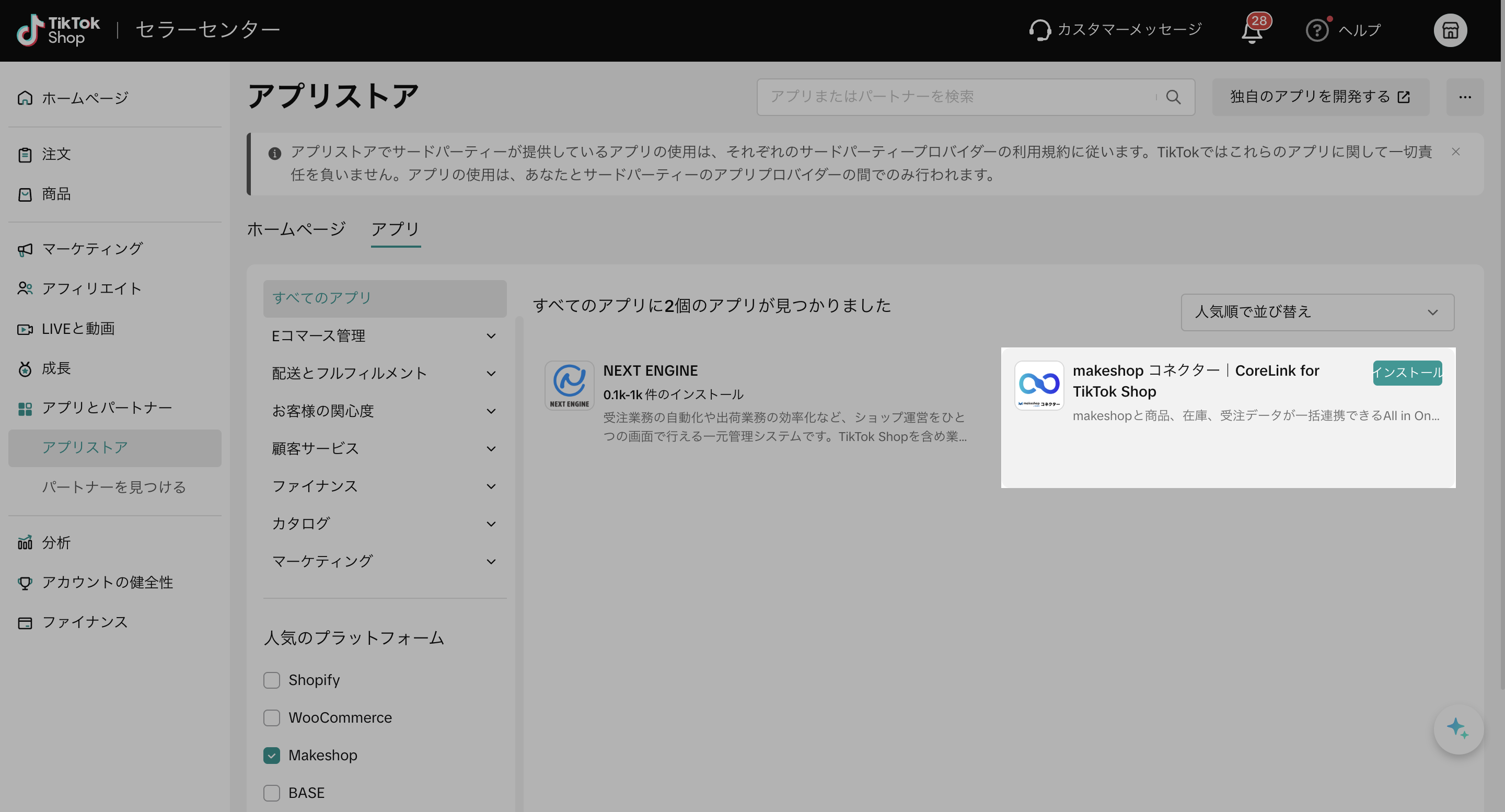Open the shop profile avatar icon

pyautogui.click(x=1450, y=30)
